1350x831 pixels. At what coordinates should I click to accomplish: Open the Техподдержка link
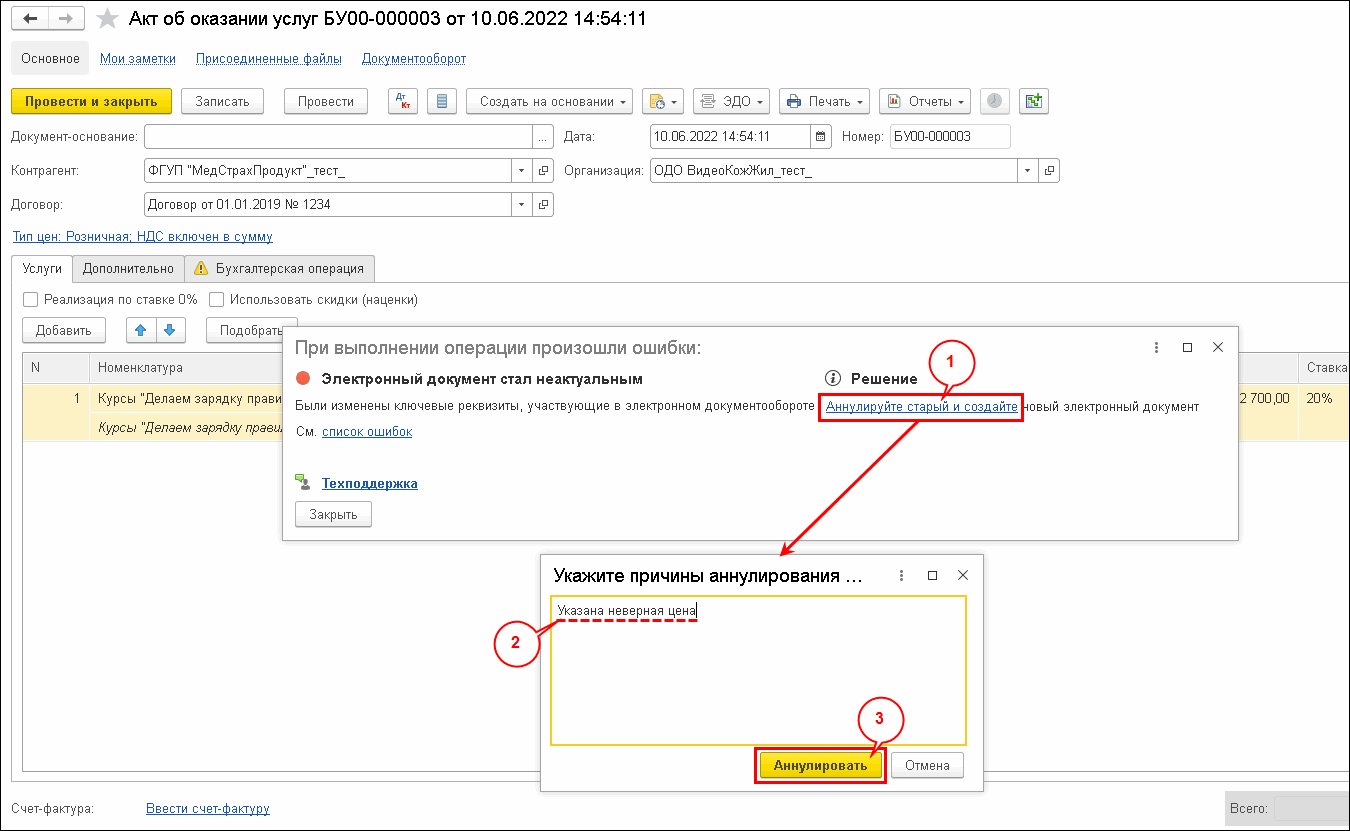pos(369,483)
